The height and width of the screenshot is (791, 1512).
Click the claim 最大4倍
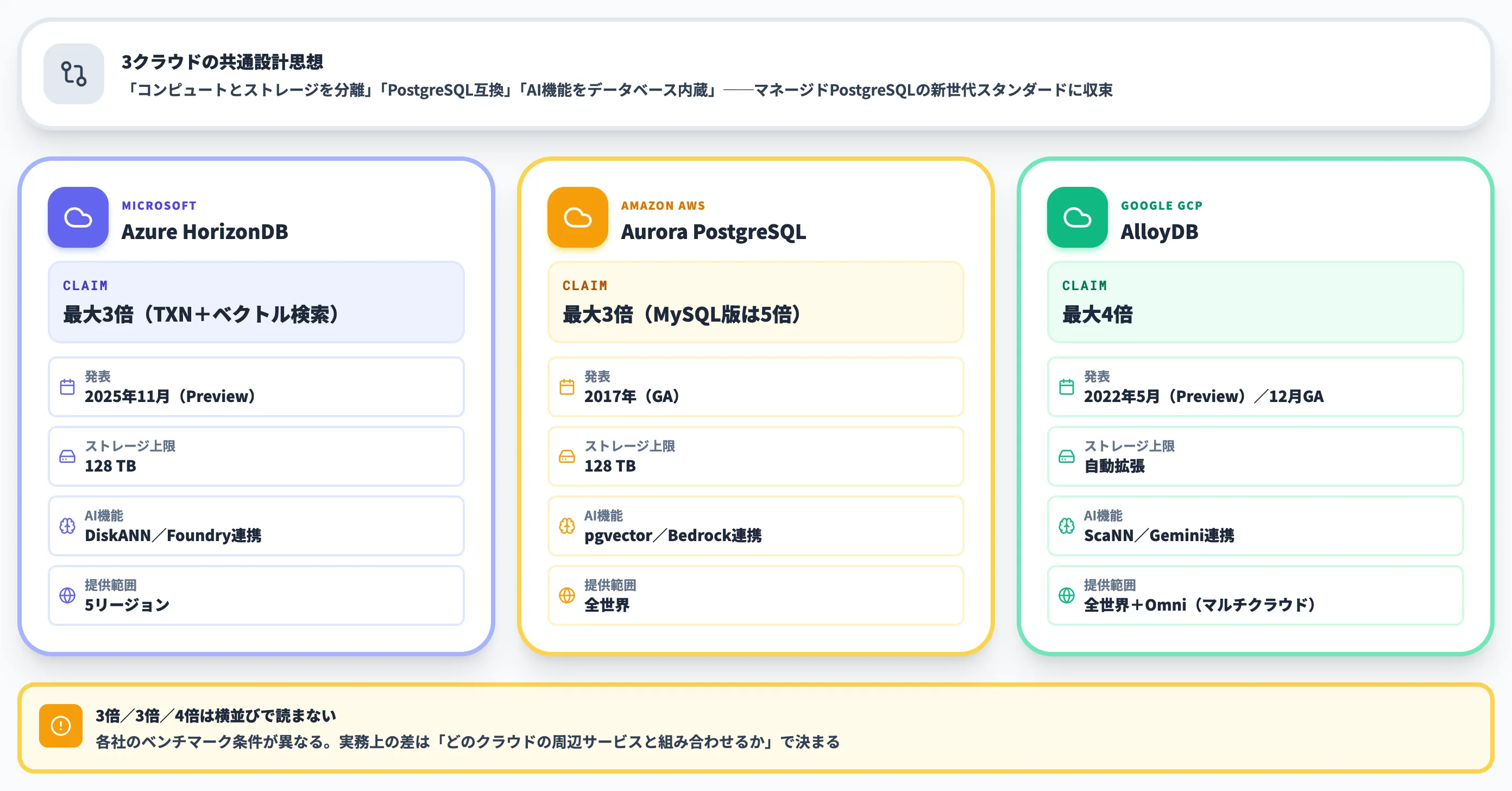(x=1097, y=314)
